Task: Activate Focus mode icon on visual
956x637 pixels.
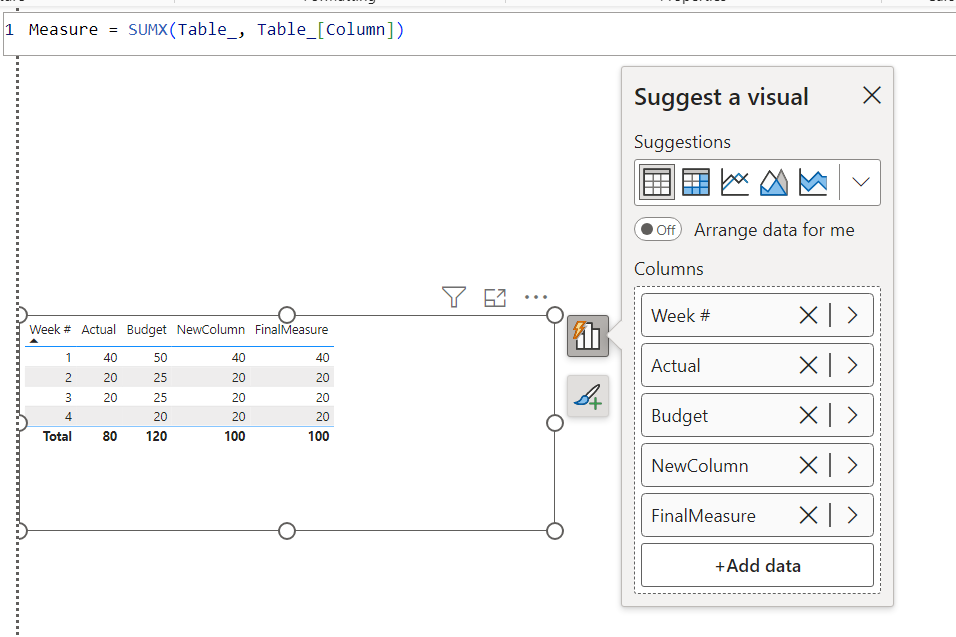Action: click(495, 297)
